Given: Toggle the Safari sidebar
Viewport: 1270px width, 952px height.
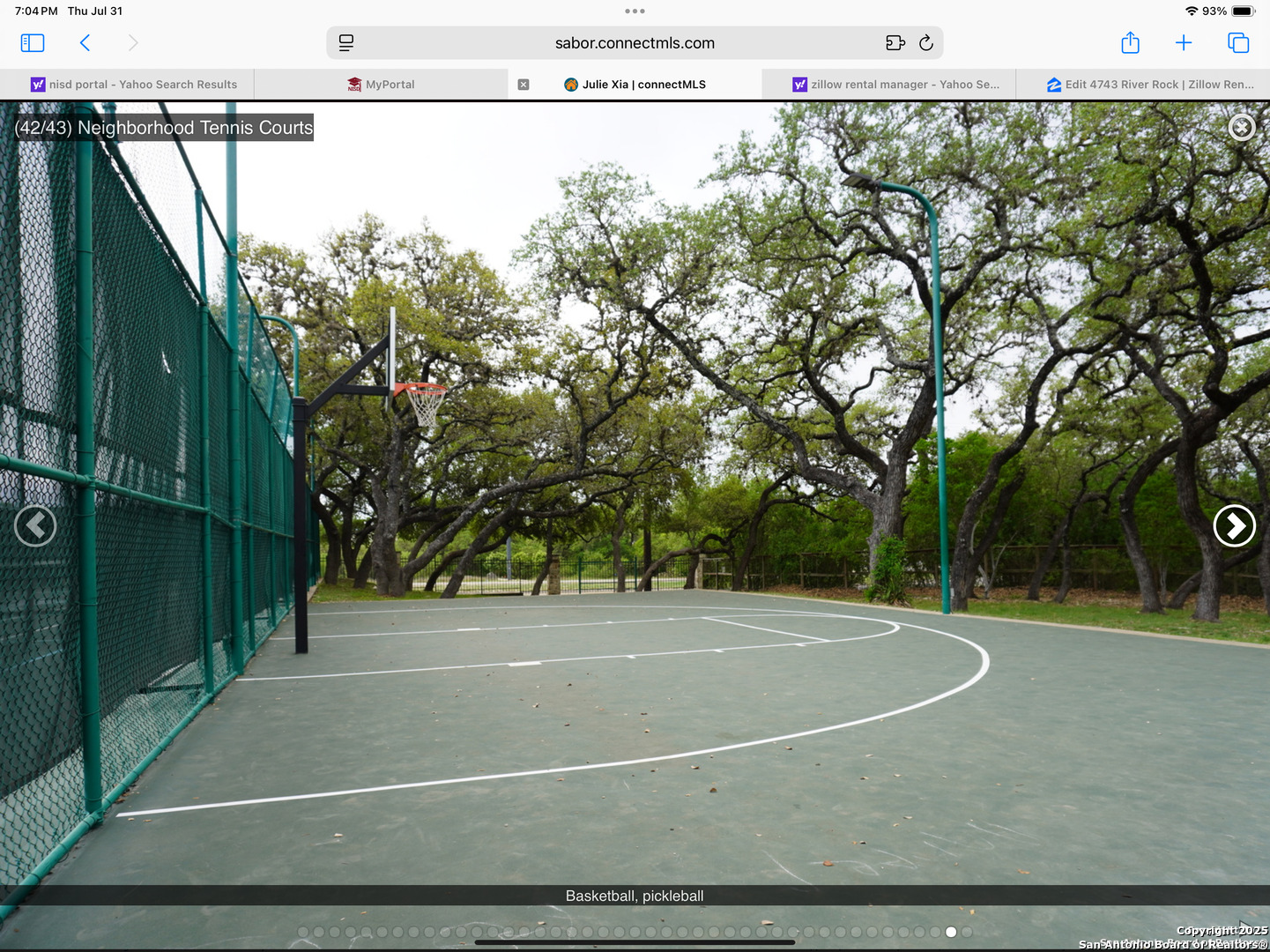Looking at the screenshot, I should [33, 42].
